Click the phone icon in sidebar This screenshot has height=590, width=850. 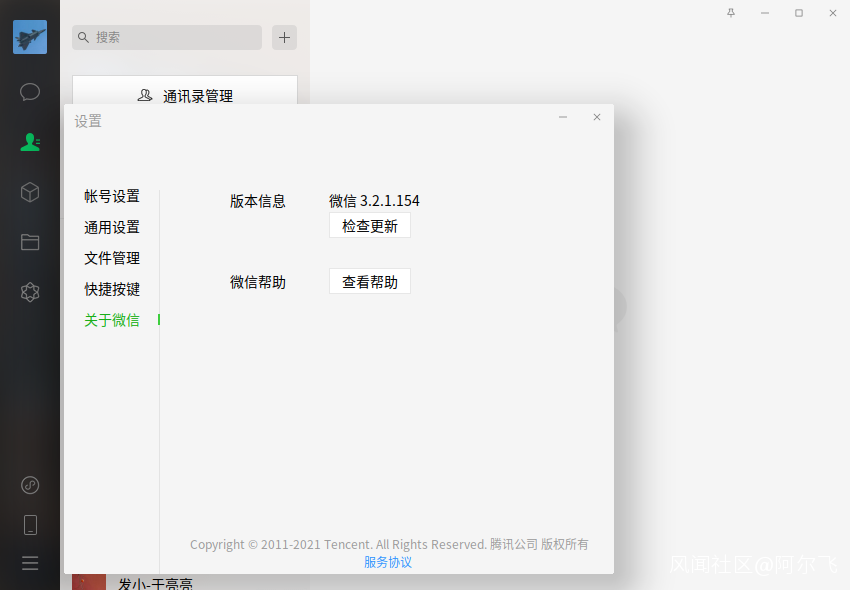tap(30, 525)
